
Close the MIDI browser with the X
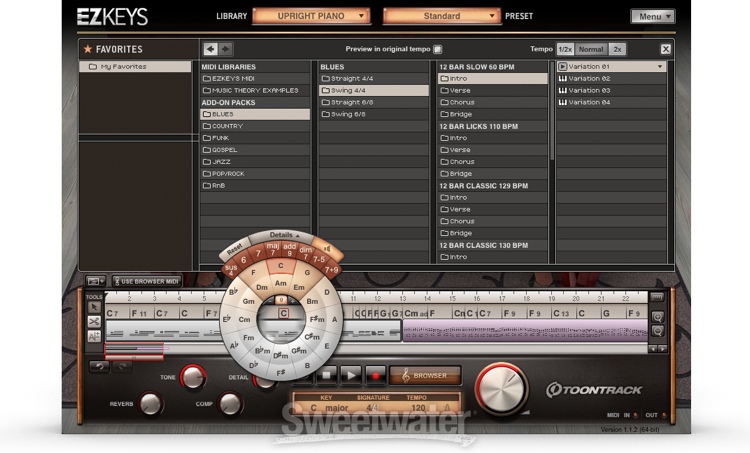point(665,49)
